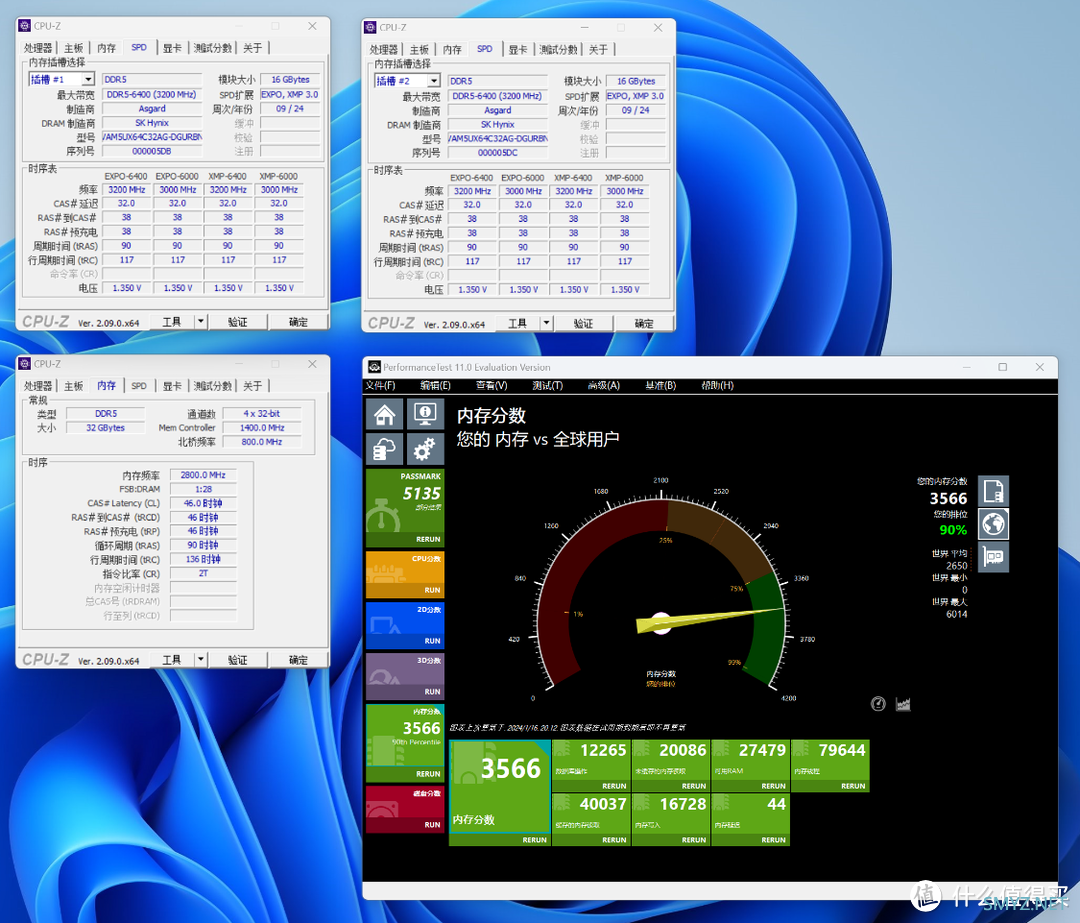Viewport: 1080px width, 923px height.
Task: Open the PerformanceTest home screen icon
Action: tap(384, 415)
